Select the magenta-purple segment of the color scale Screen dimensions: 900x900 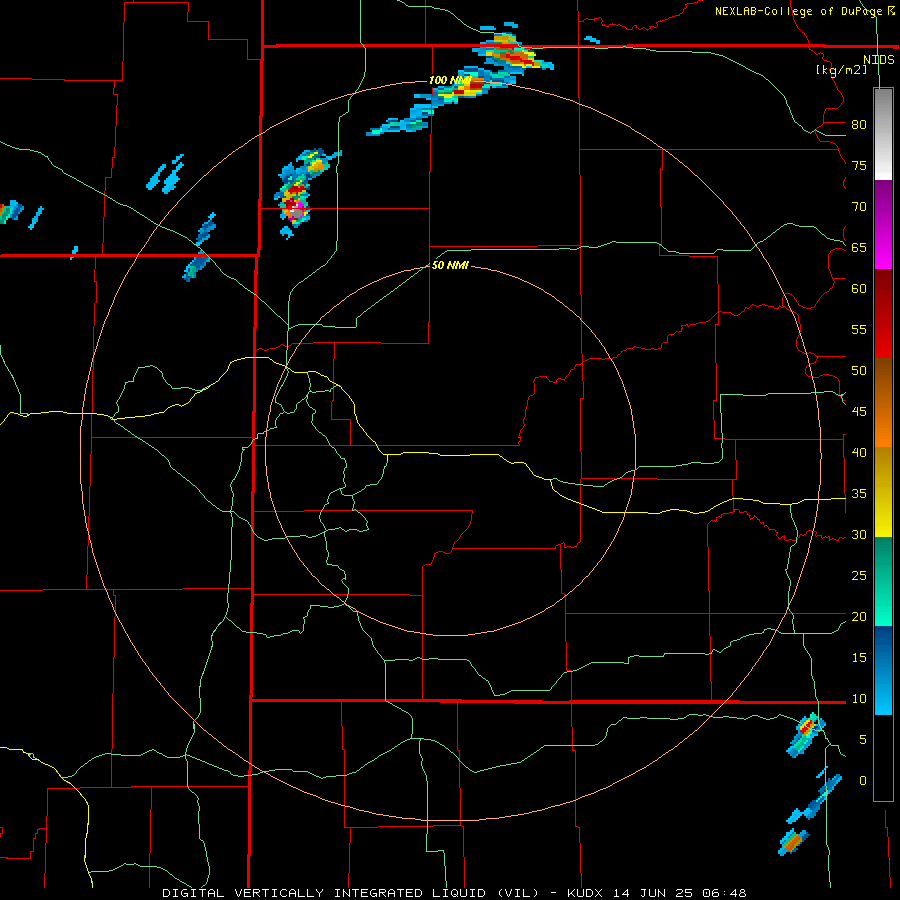[883, 224]
